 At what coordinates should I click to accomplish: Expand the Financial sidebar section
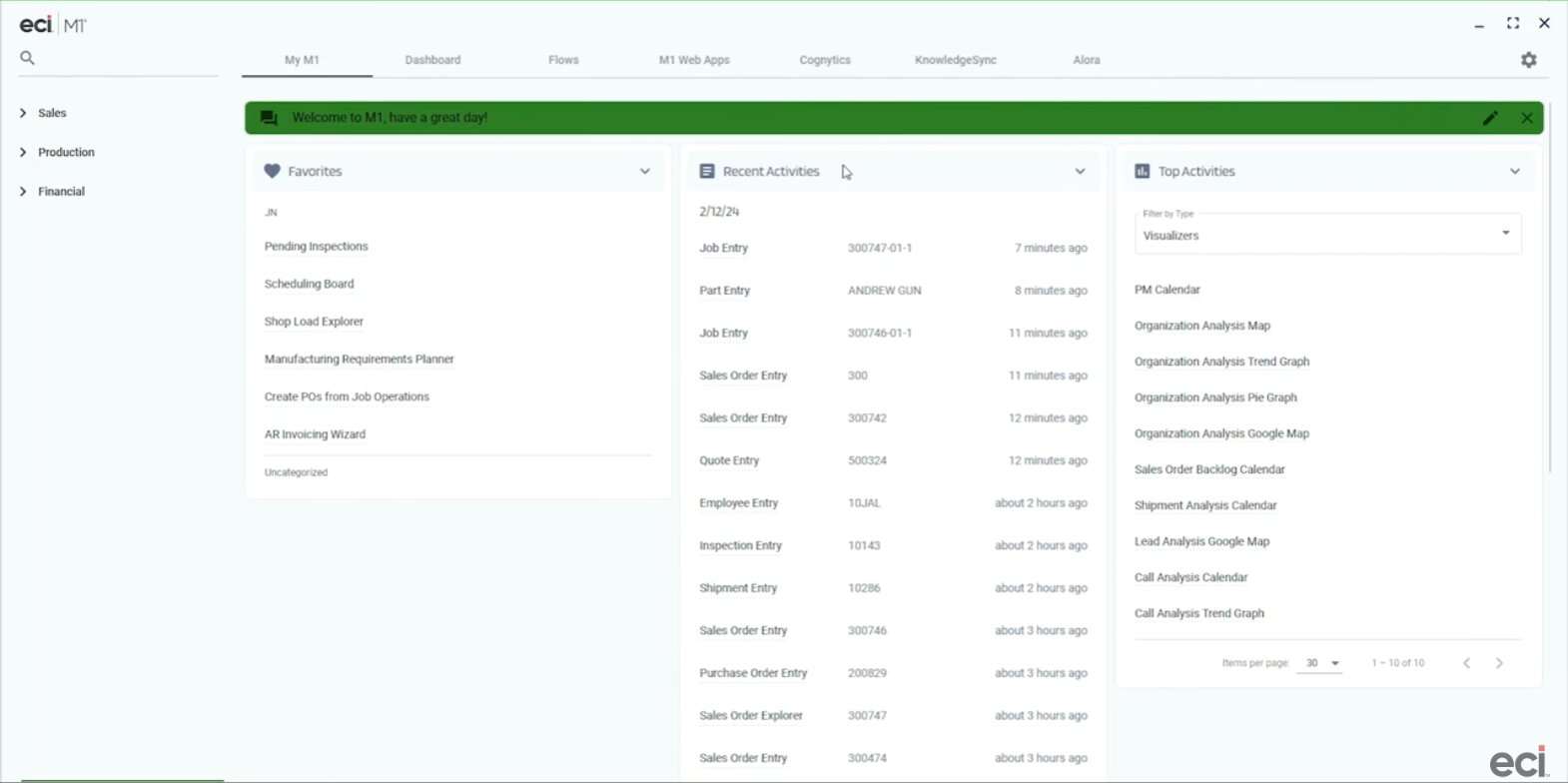click(x=61, y=191)
